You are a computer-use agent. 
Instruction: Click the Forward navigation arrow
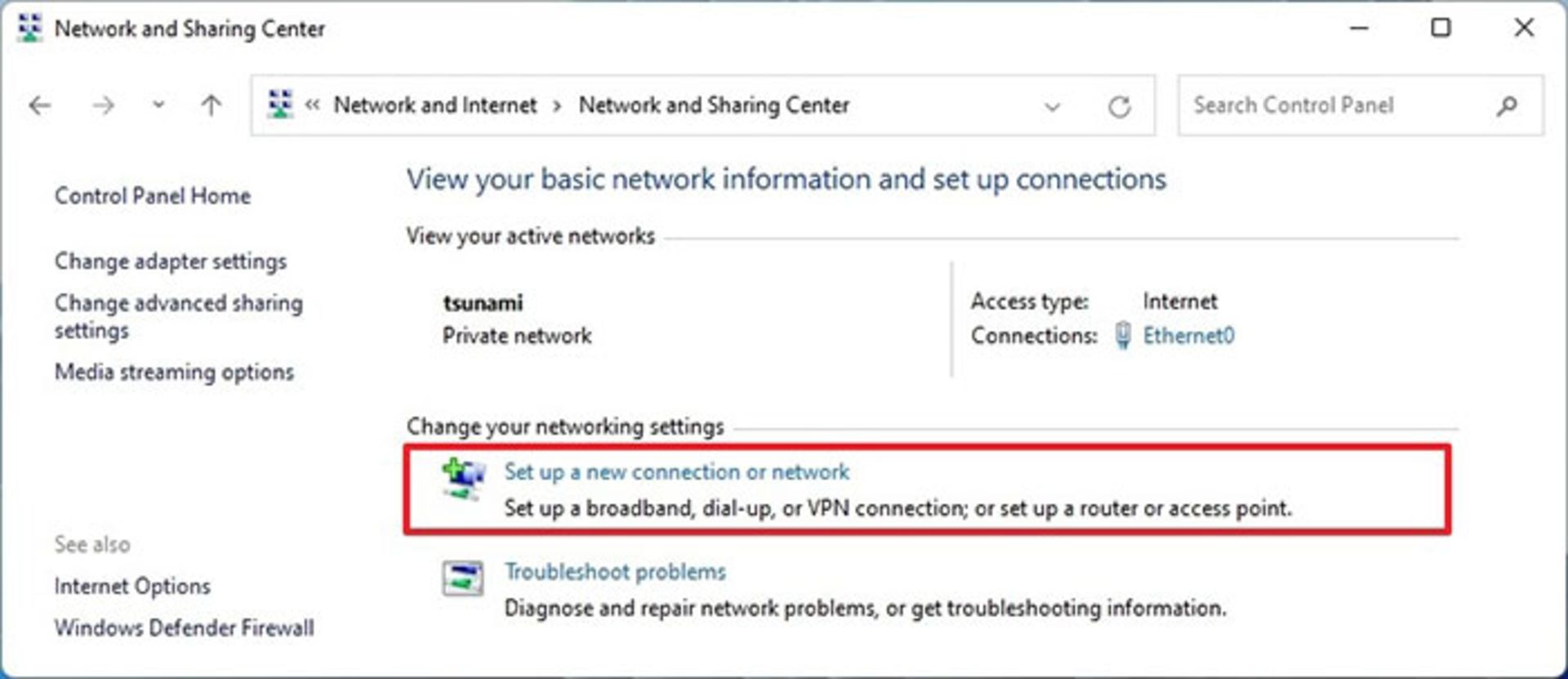click(103, 105)
